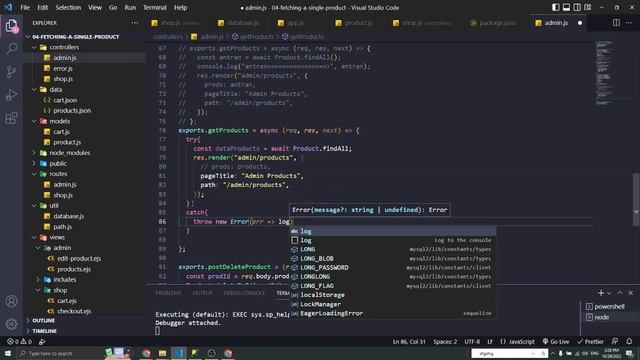
Task: Toggle Go Live server in status bar
Action: click(556, 341)
